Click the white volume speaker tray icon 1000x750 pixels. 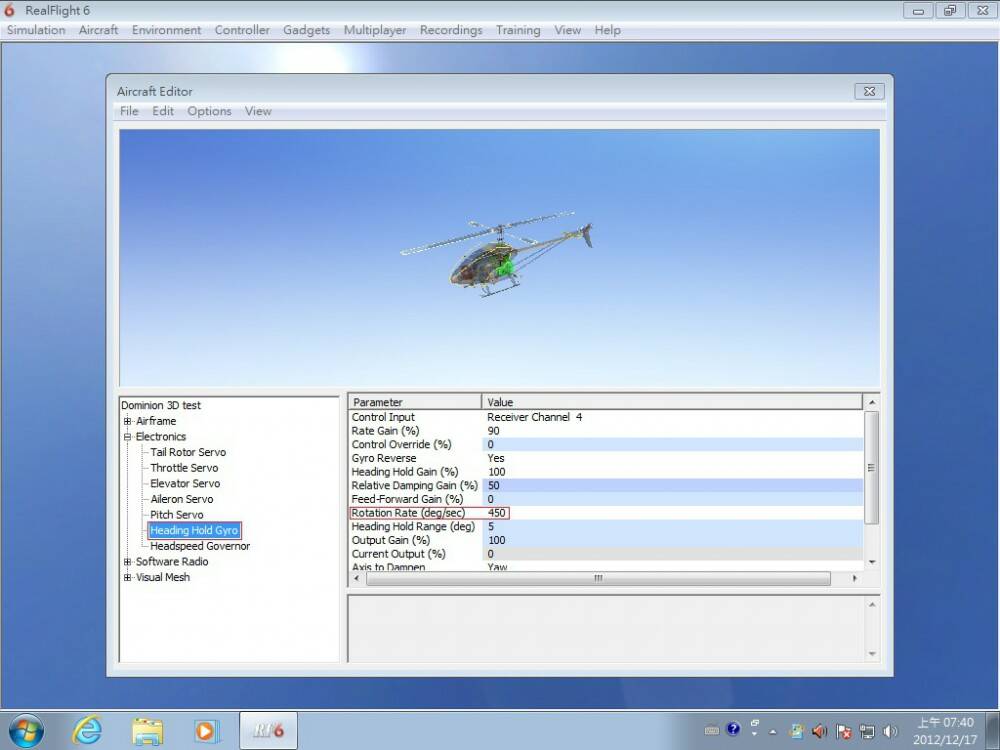tap(890, 731)
